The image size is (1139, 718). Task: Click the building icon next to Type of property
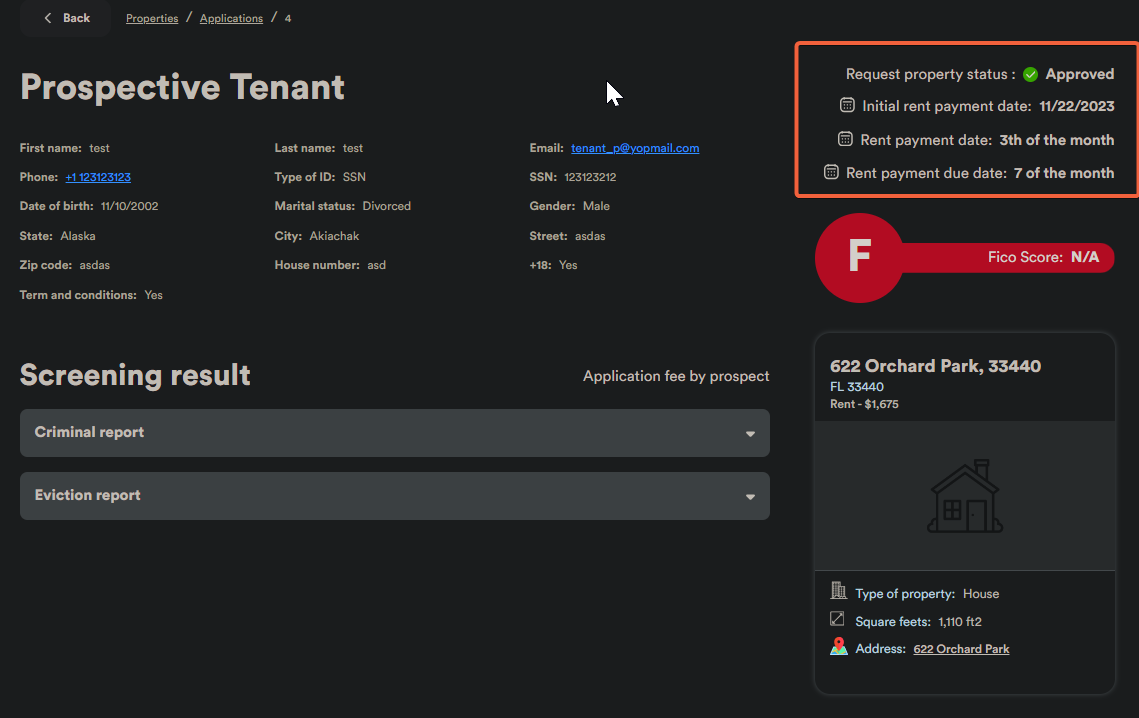tap(839, 592)
